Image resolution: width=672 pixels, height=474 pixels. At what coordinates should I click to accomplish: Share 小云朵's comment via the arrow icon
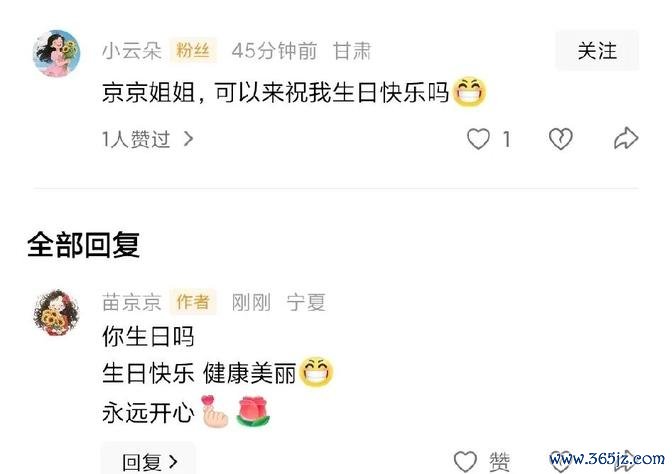click(x=626, y=138)
